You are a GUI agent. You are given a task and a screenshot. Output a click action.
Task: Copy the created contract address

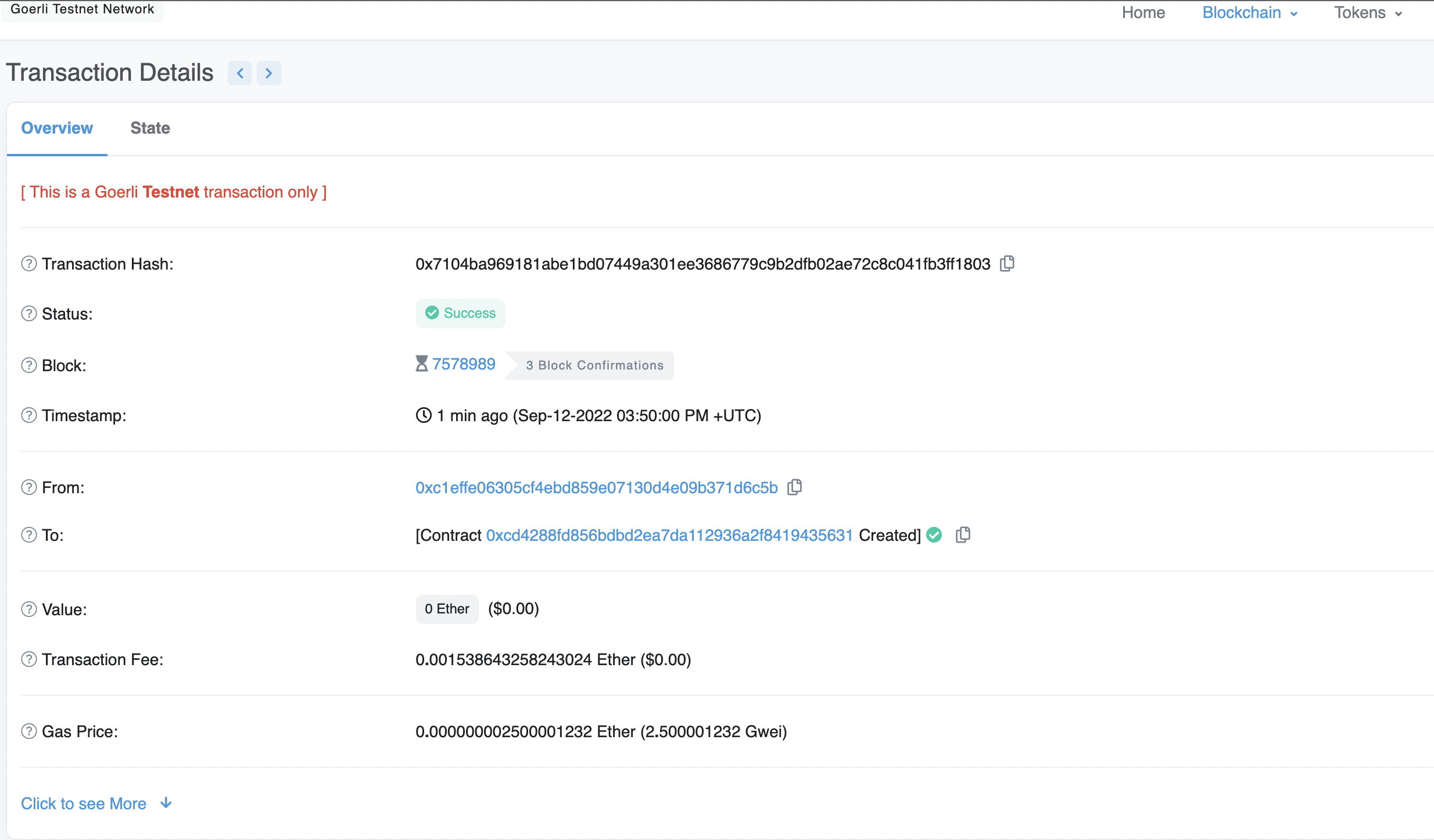963,535
